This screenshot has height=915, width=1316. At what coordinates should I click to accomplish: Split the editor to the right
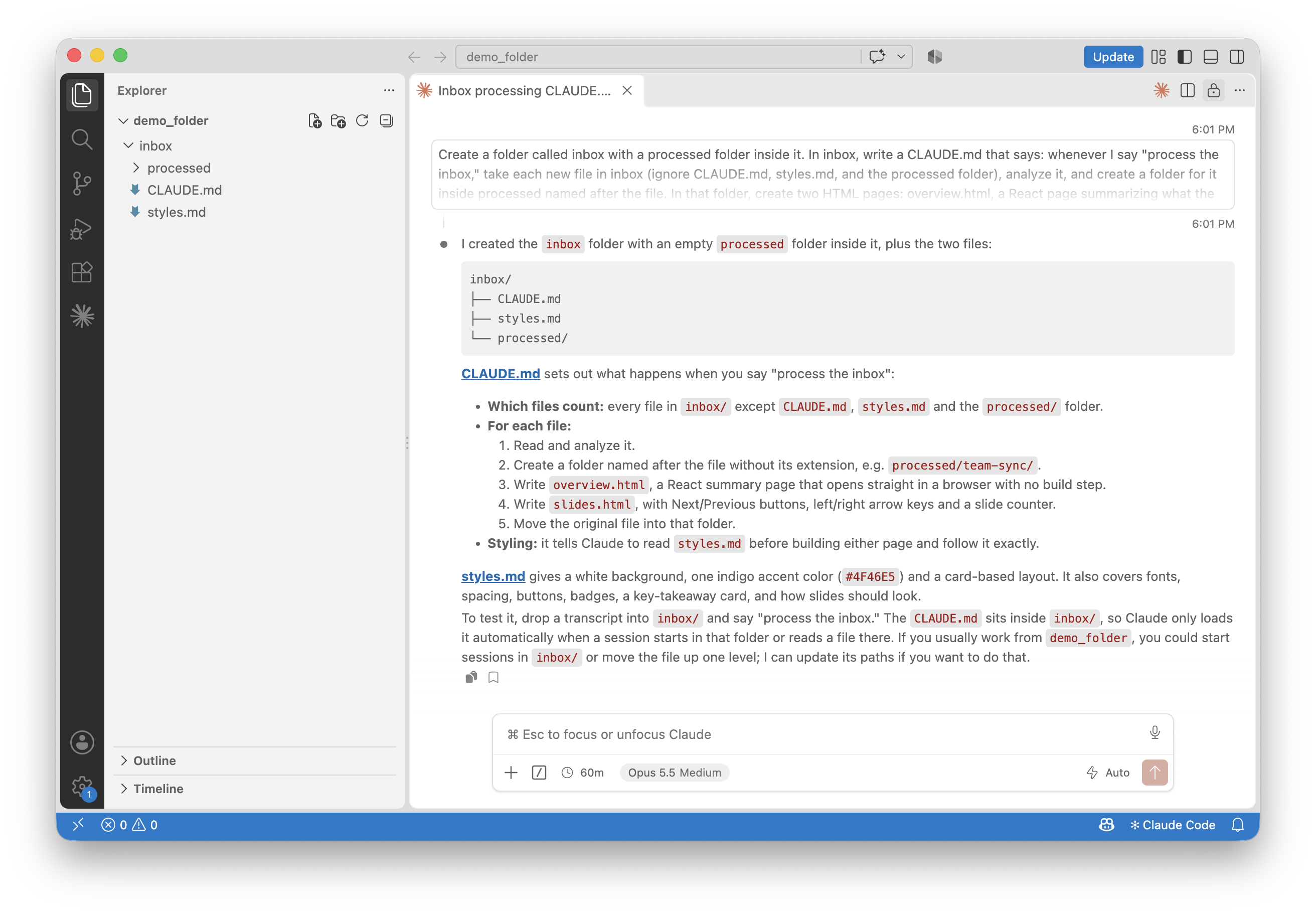(1188, 90)
